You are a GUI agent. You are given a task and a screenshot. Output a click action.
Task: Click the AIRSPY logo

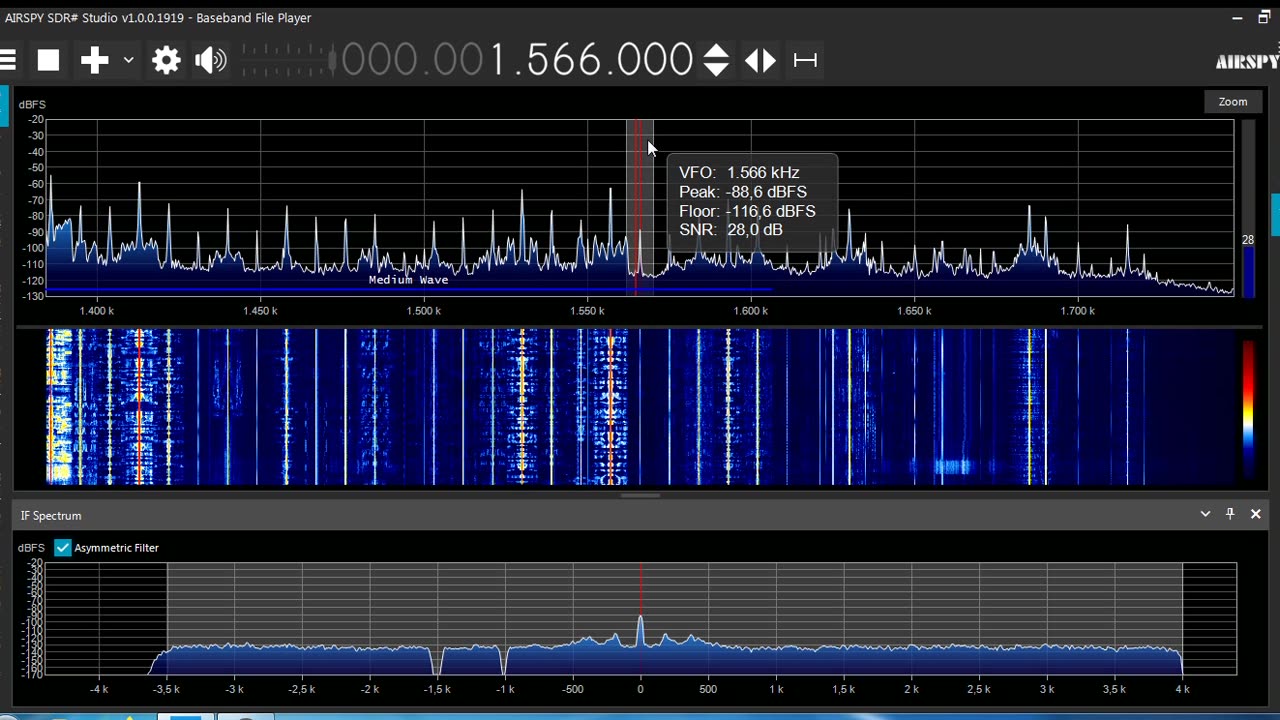coord(1247,62)
